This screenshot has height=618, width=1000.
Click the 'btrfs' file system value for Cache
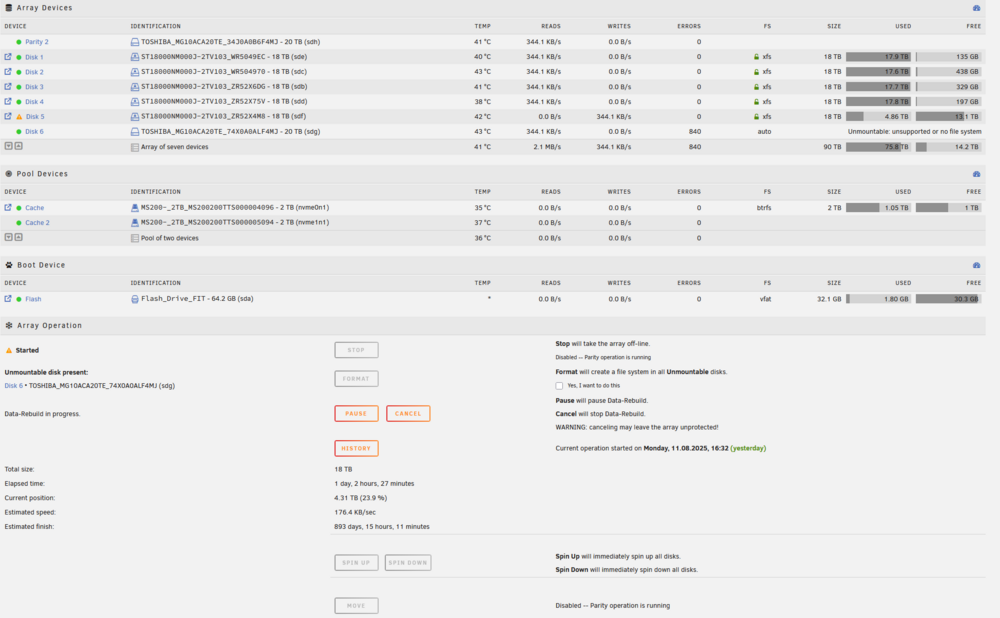point(764,208)
